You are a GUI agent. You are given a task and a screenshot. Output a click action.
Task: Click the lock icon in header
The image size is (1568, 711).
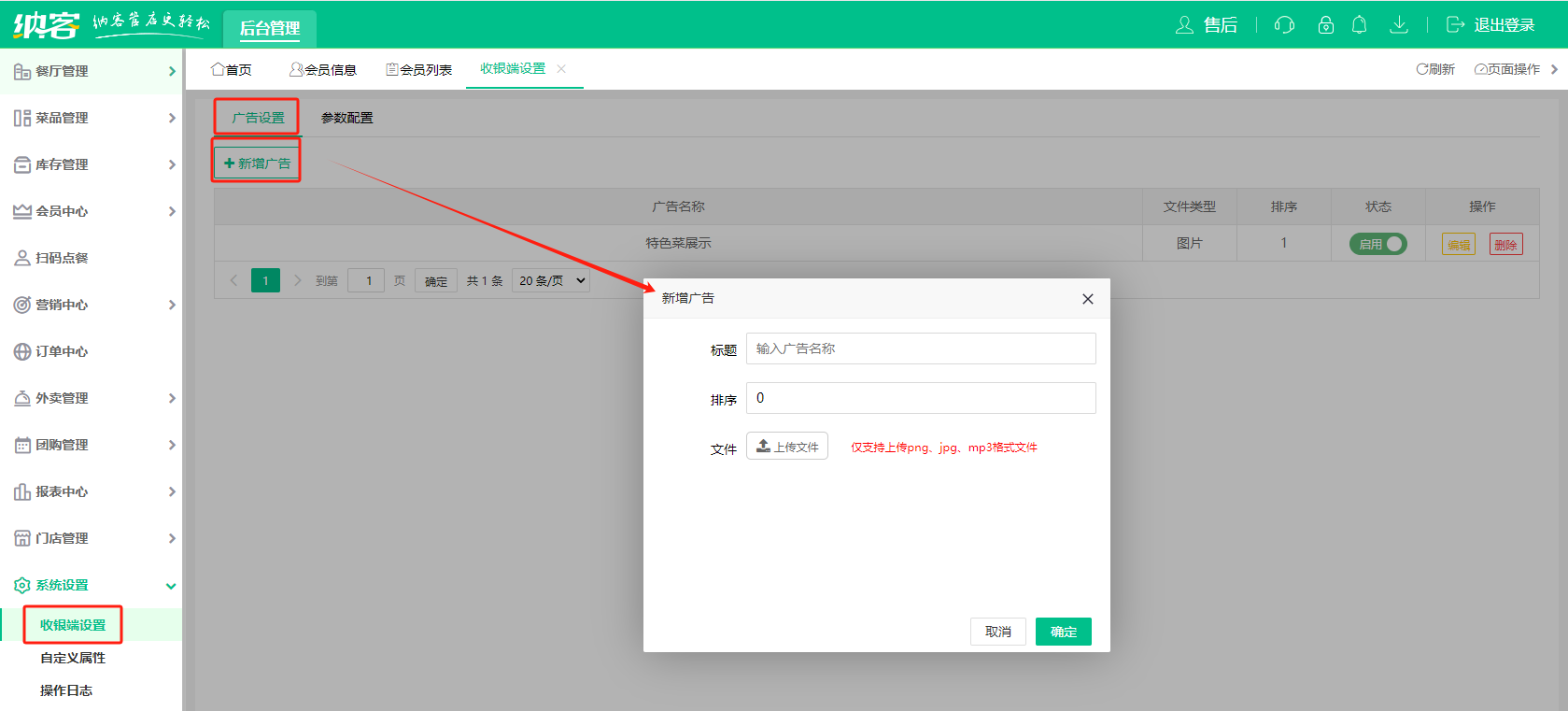(1325, 24)
